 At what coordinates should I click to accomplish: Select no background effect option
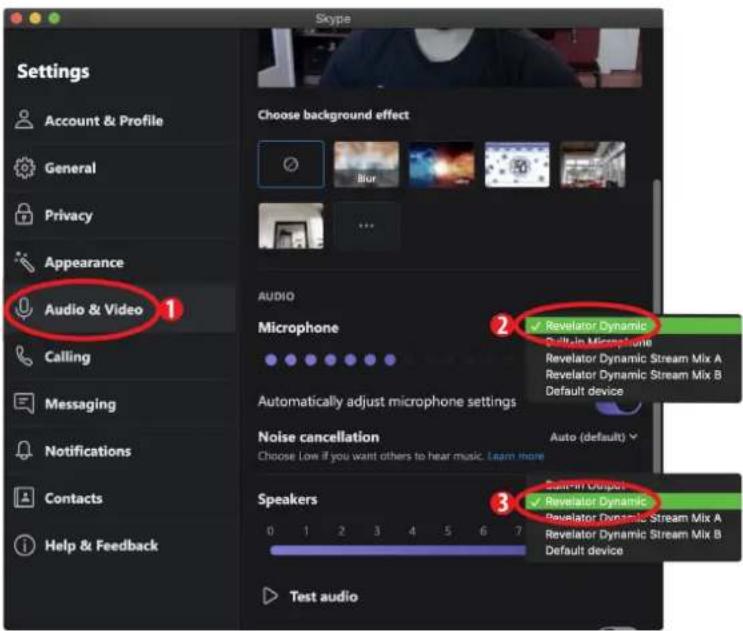pos(291,164)
